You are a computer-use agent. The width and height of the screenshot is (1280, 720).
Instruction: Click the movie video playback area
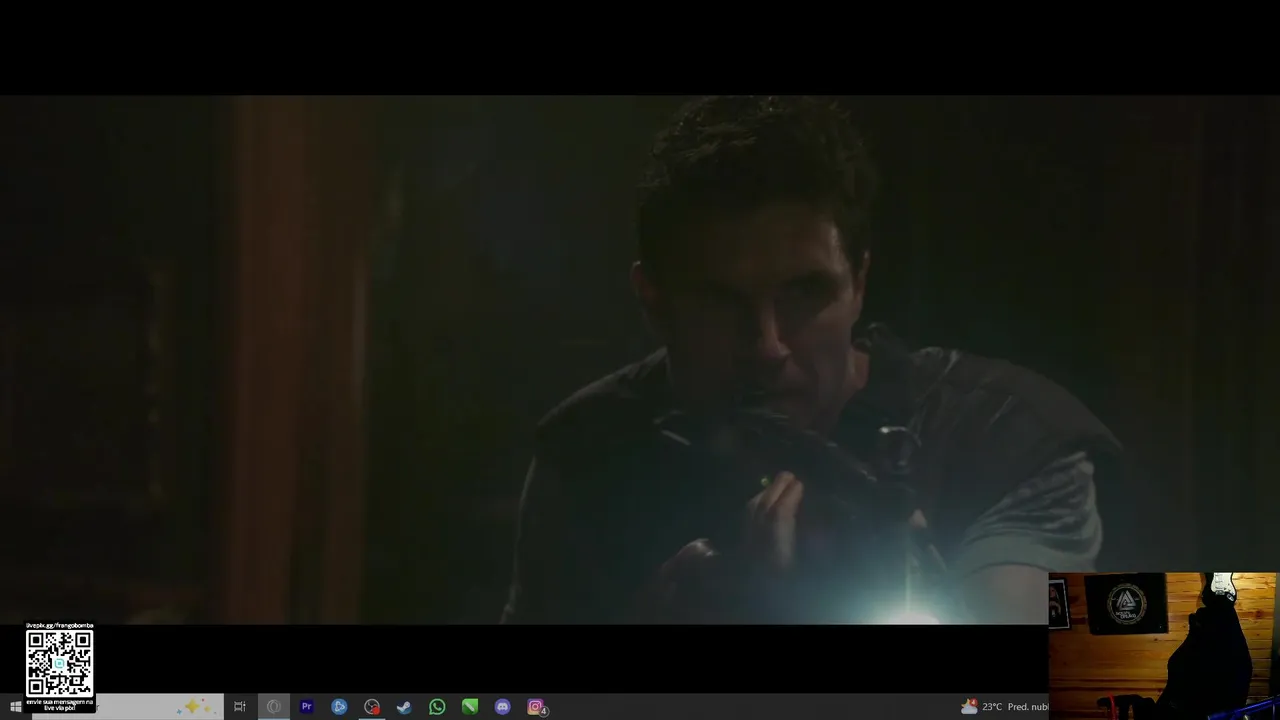640,360
